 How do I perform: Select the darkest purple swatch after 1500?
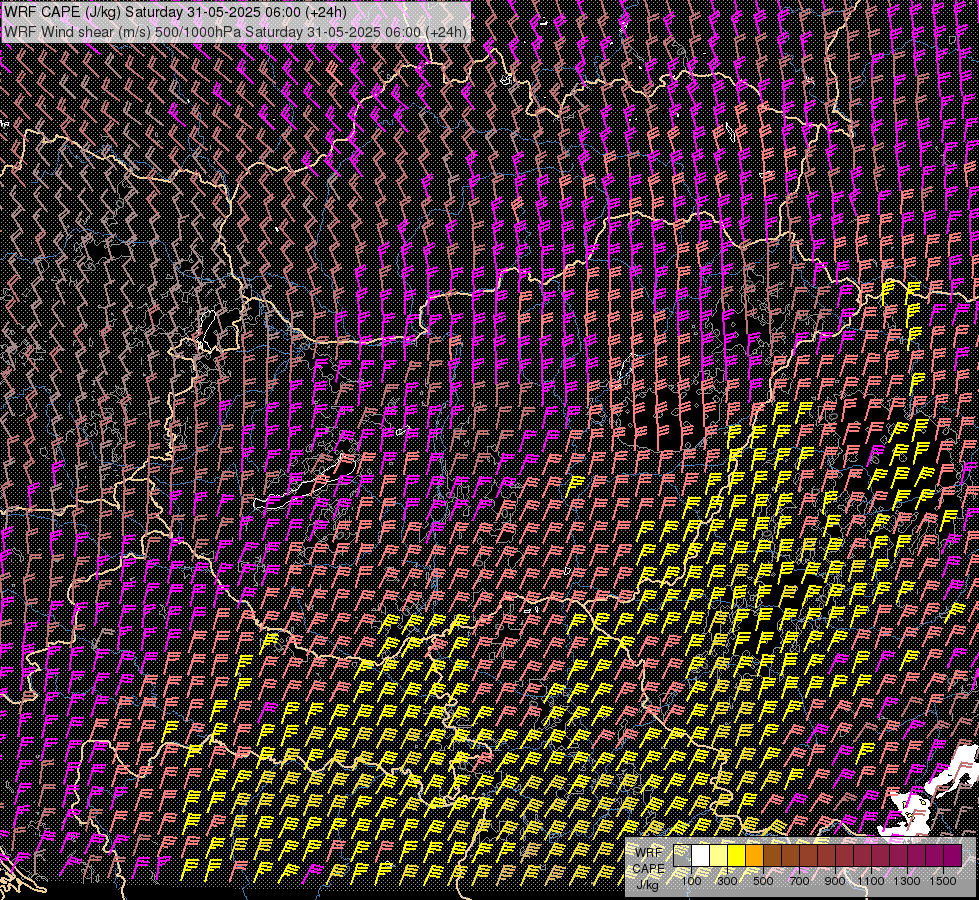tap(953, 855)
